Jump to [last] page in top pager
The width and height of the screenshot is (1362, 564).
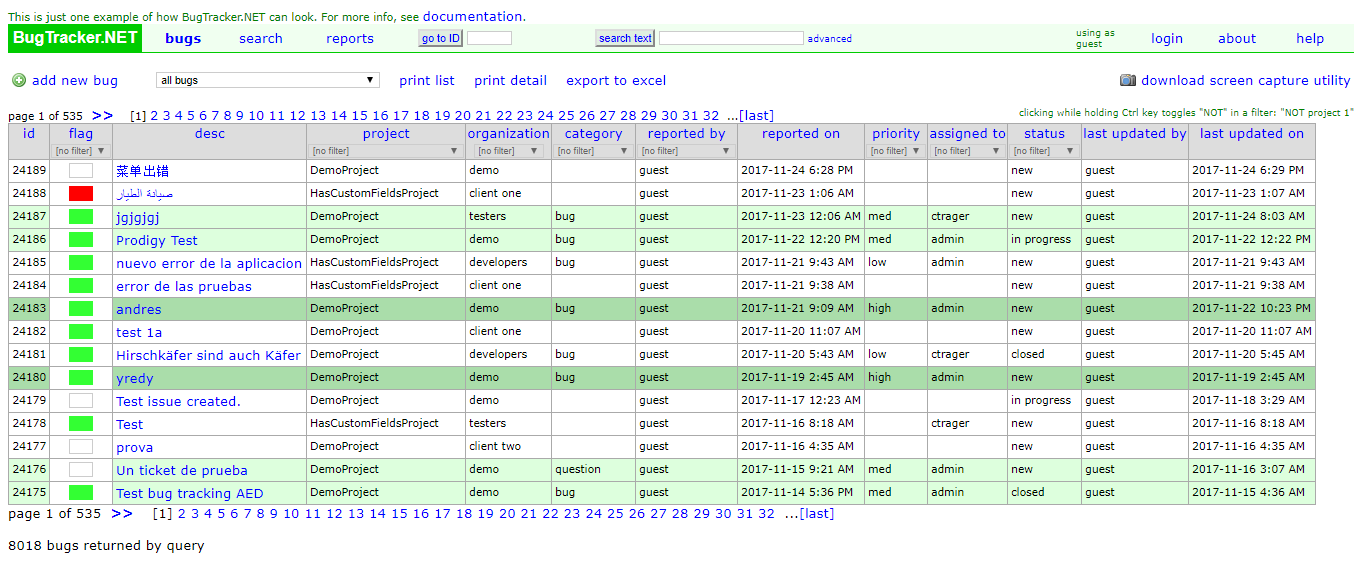(756, 116)
